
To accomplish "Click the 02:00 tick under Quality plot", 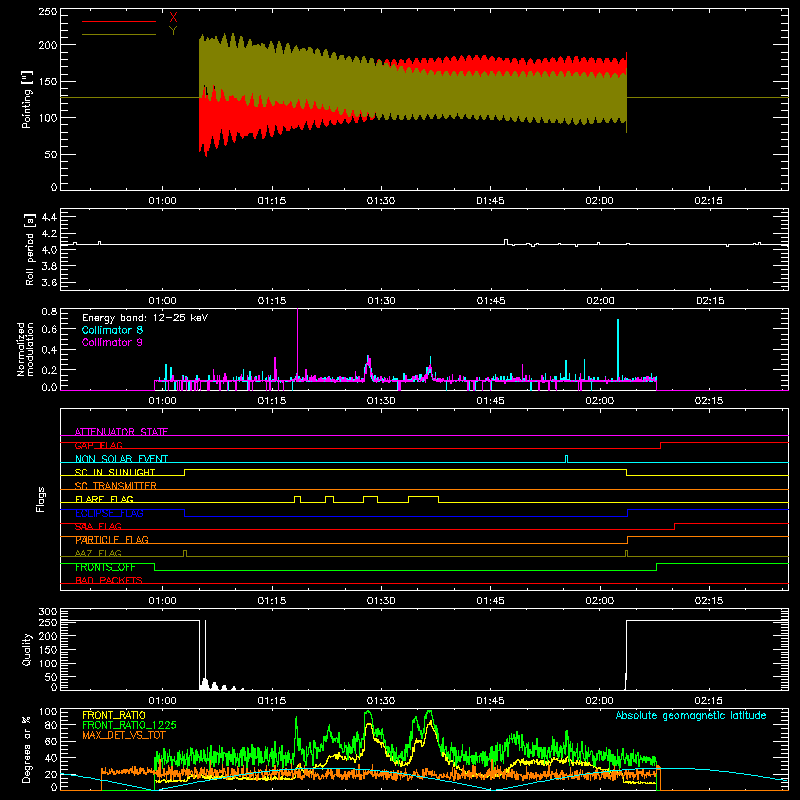I will pyautogui.click(x=599, y=701).
